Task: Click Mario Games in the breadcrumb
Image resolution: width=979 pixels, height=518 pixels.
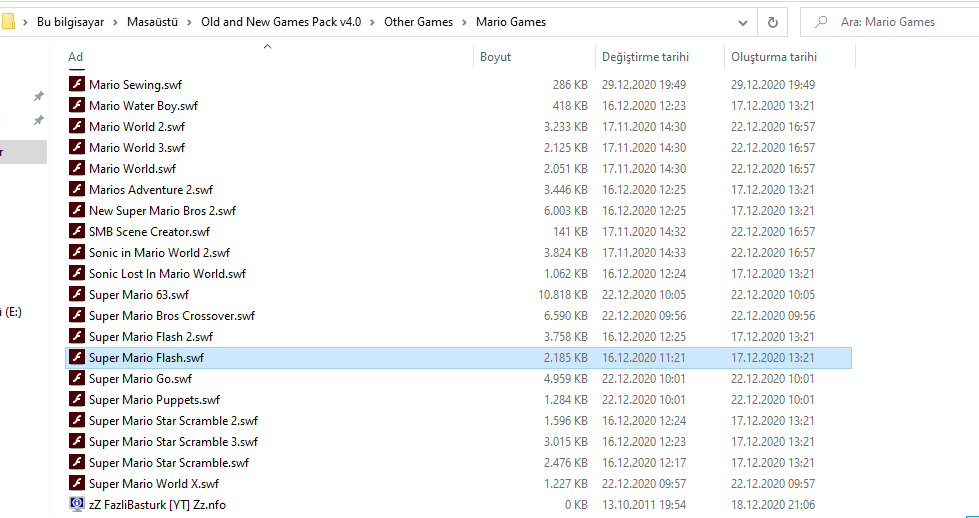Action: pyautogui.click(x=511, y=22)
